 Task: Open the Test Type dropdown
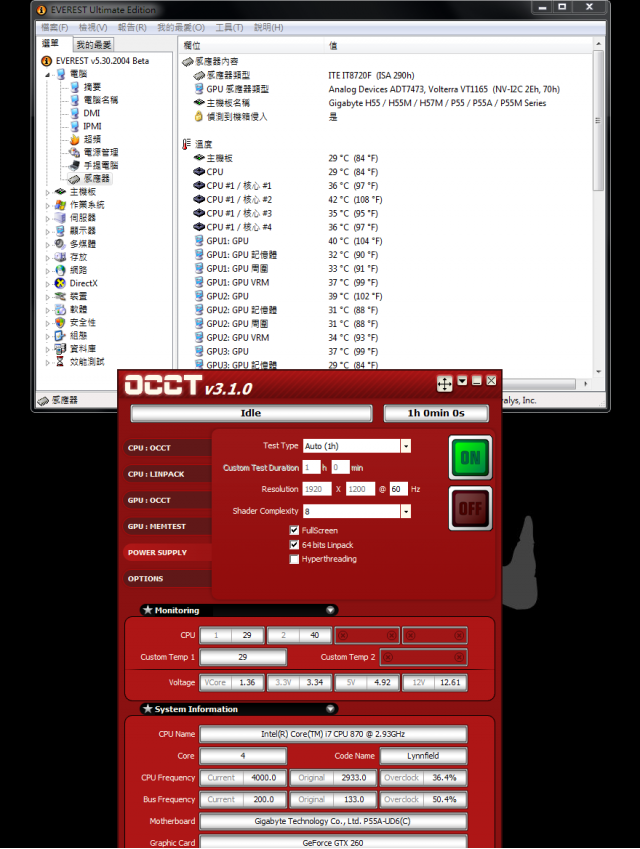click(406, 446)
